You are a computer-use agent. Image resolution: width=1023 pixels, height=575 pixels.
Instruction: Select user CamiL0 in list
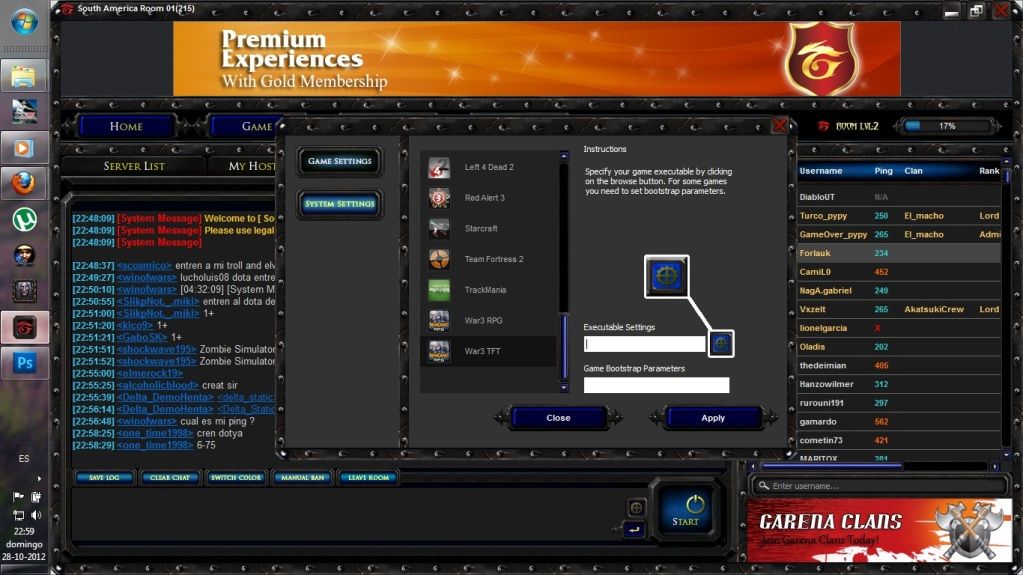[899, 272]
